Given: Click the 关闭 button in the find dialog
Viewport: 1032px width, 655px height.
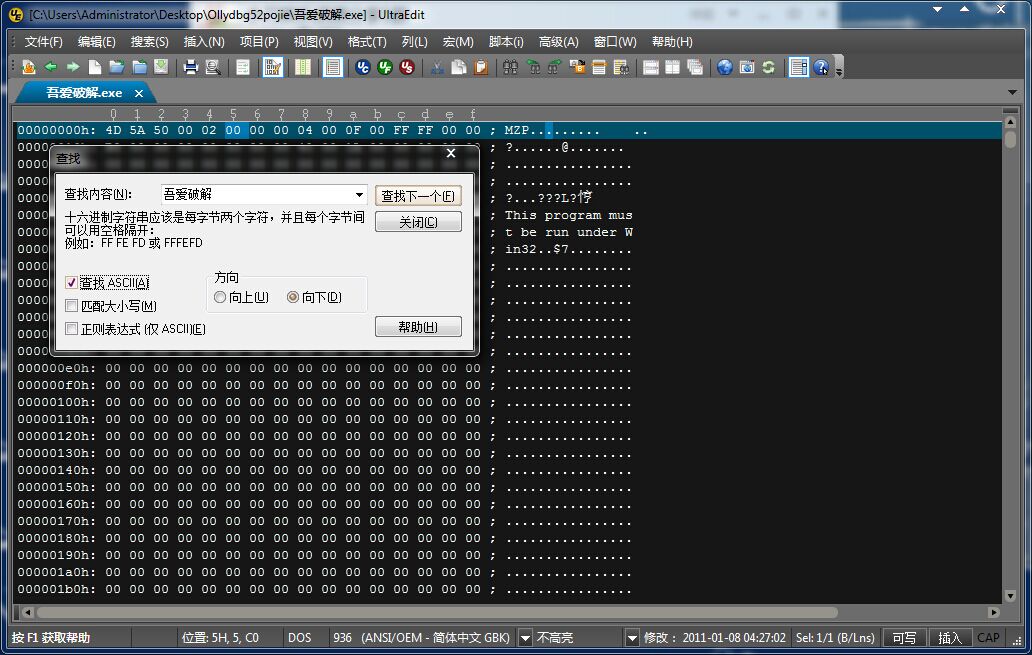Looking at the screenshot, I should [x=418, y=222].
